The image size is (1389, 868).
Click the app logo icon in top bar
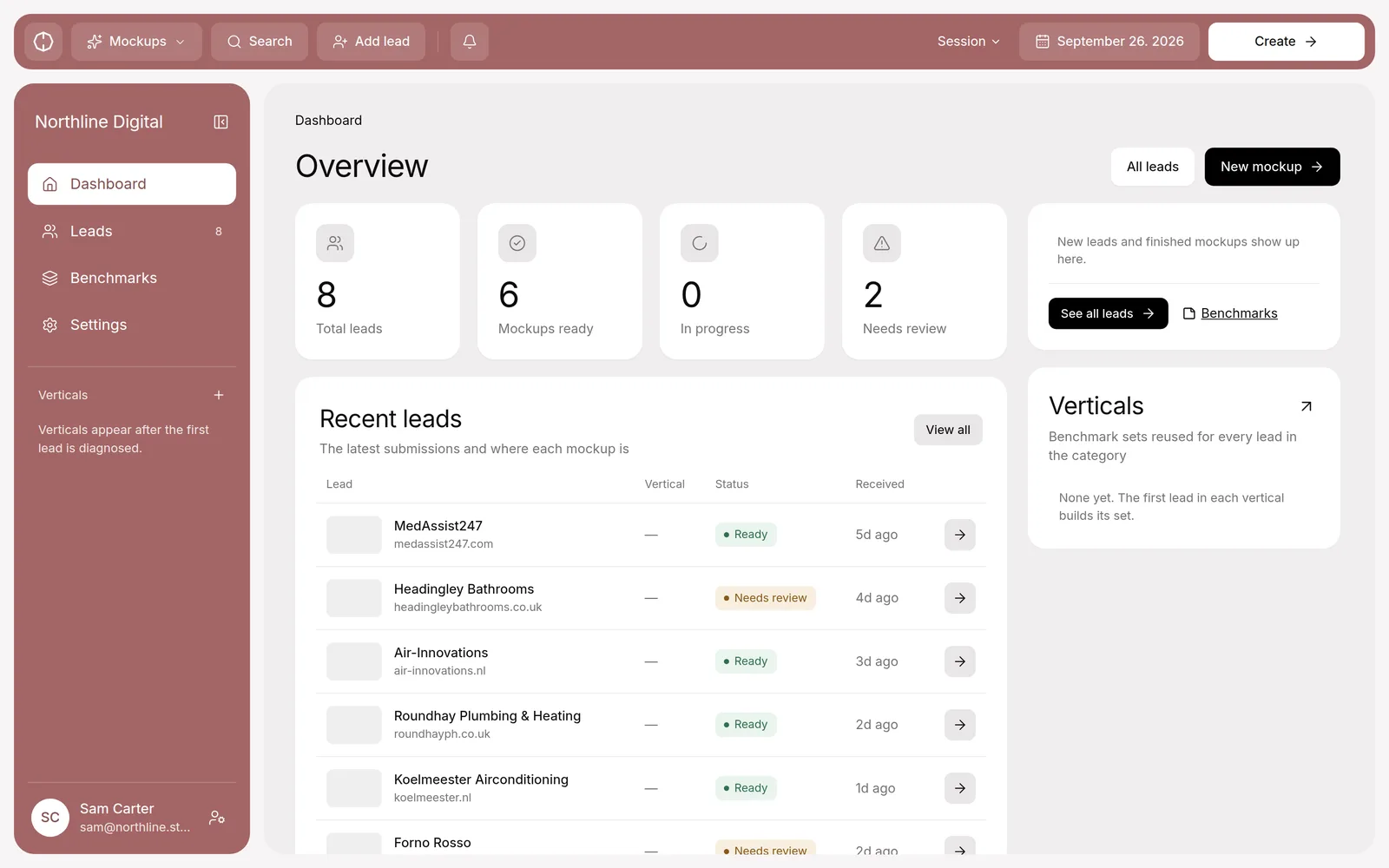click(x=43, y=42)
